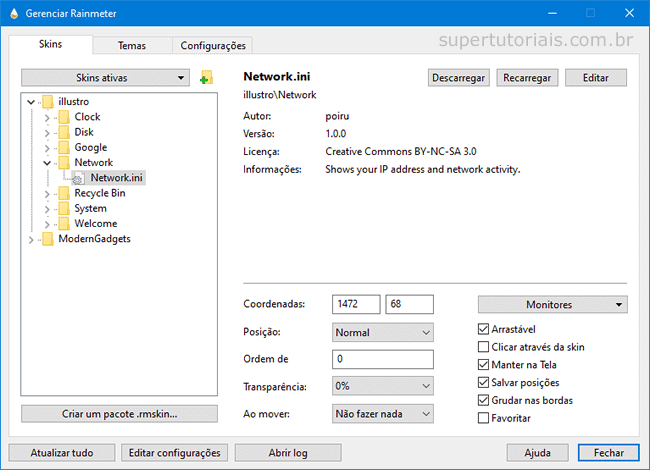This screenshot has height=470, width=650.
Task: Click the Recycle Bin folder icon
Action: 63,193
